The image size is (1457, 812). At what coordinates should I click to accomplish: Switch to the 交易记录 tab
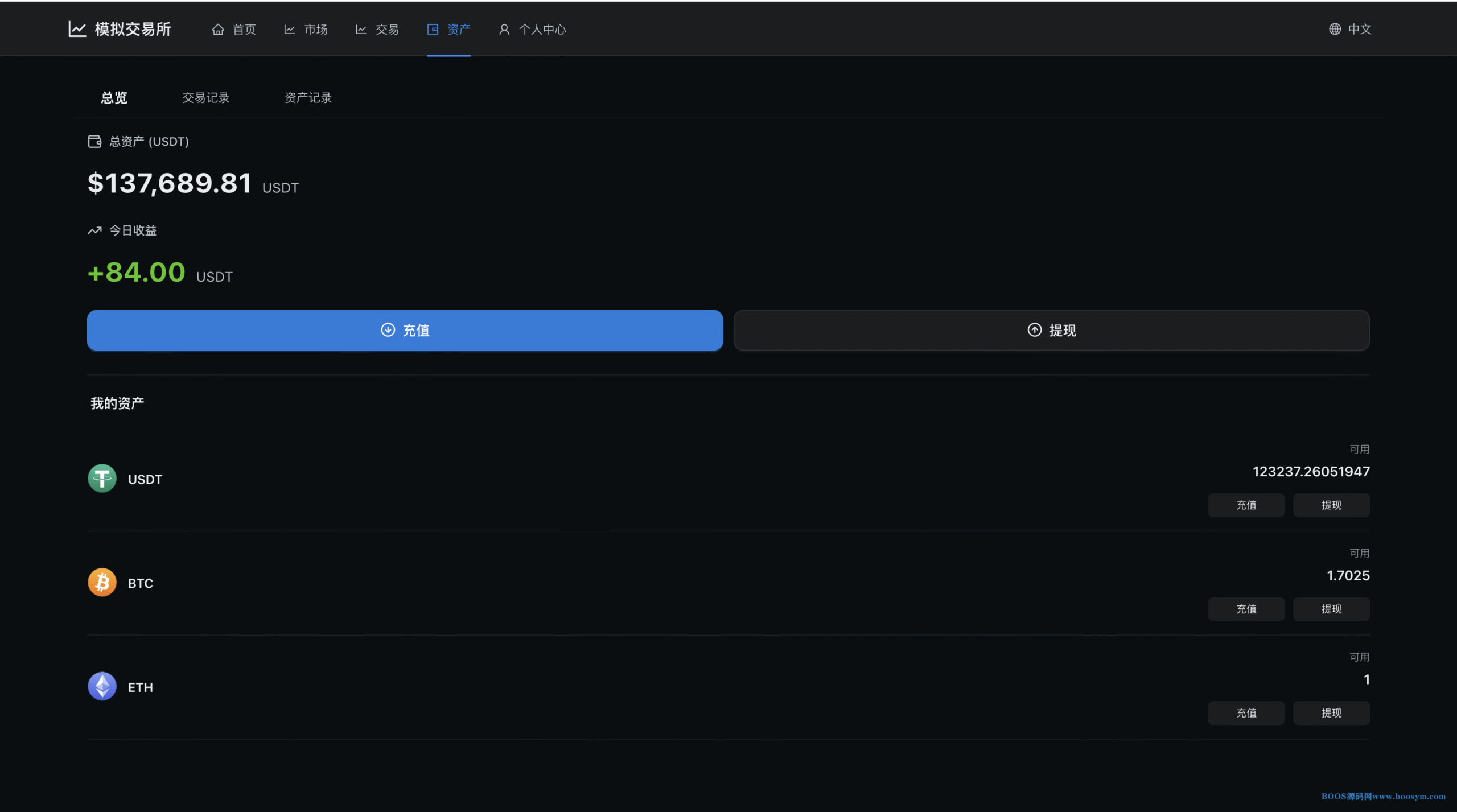point(205,98)
